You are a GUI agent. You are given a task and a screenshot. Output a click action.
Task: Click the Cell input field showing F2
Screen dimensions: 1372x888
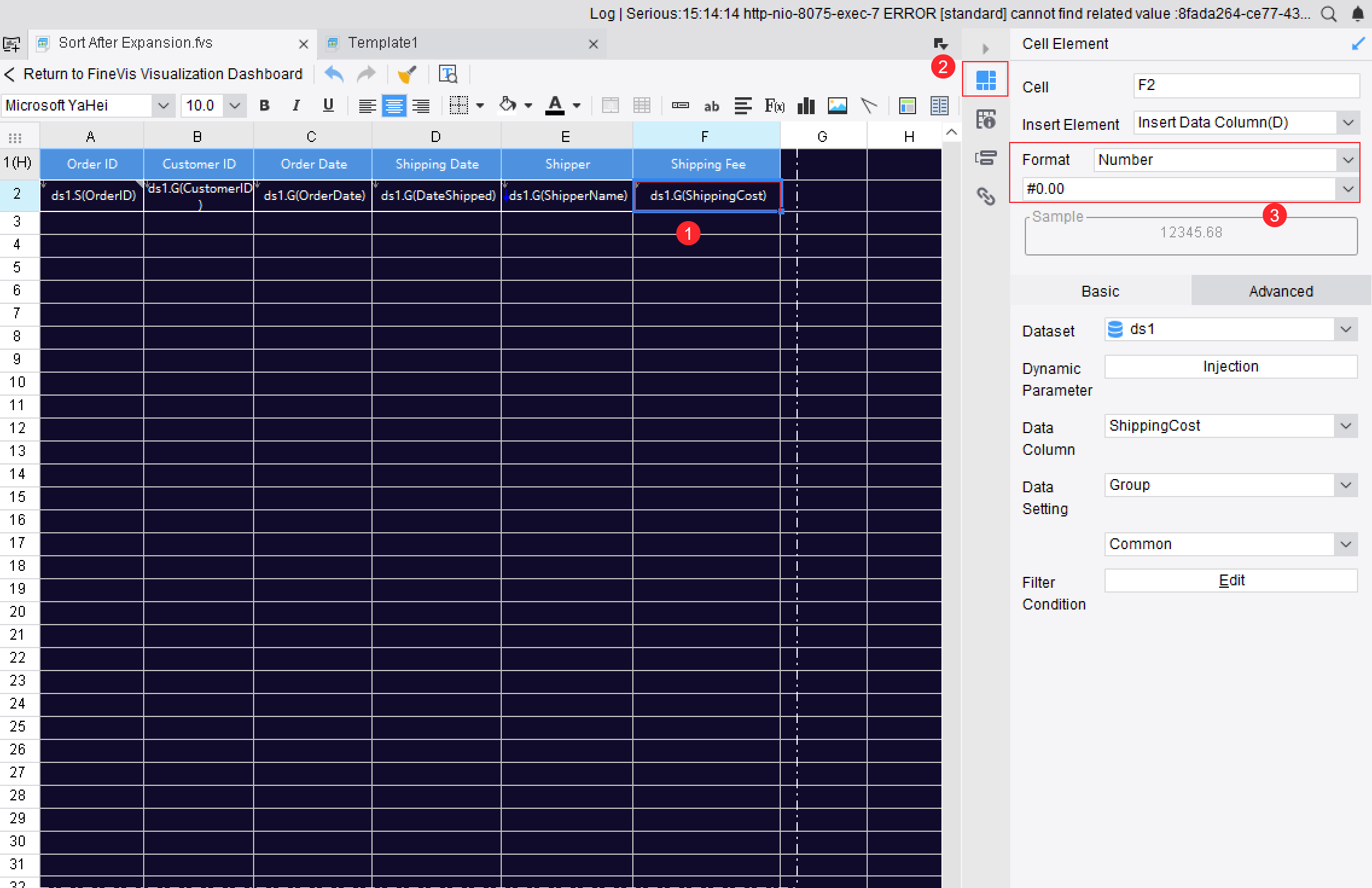click(1246, 85)
